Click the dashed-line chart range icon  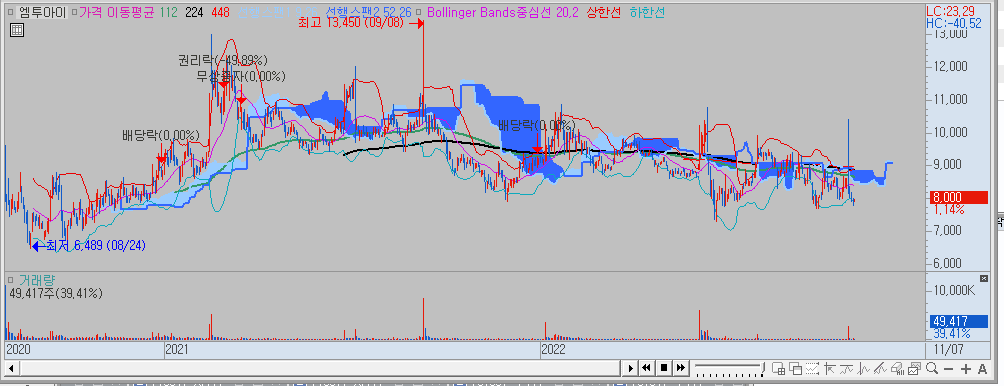pos(812,368)
